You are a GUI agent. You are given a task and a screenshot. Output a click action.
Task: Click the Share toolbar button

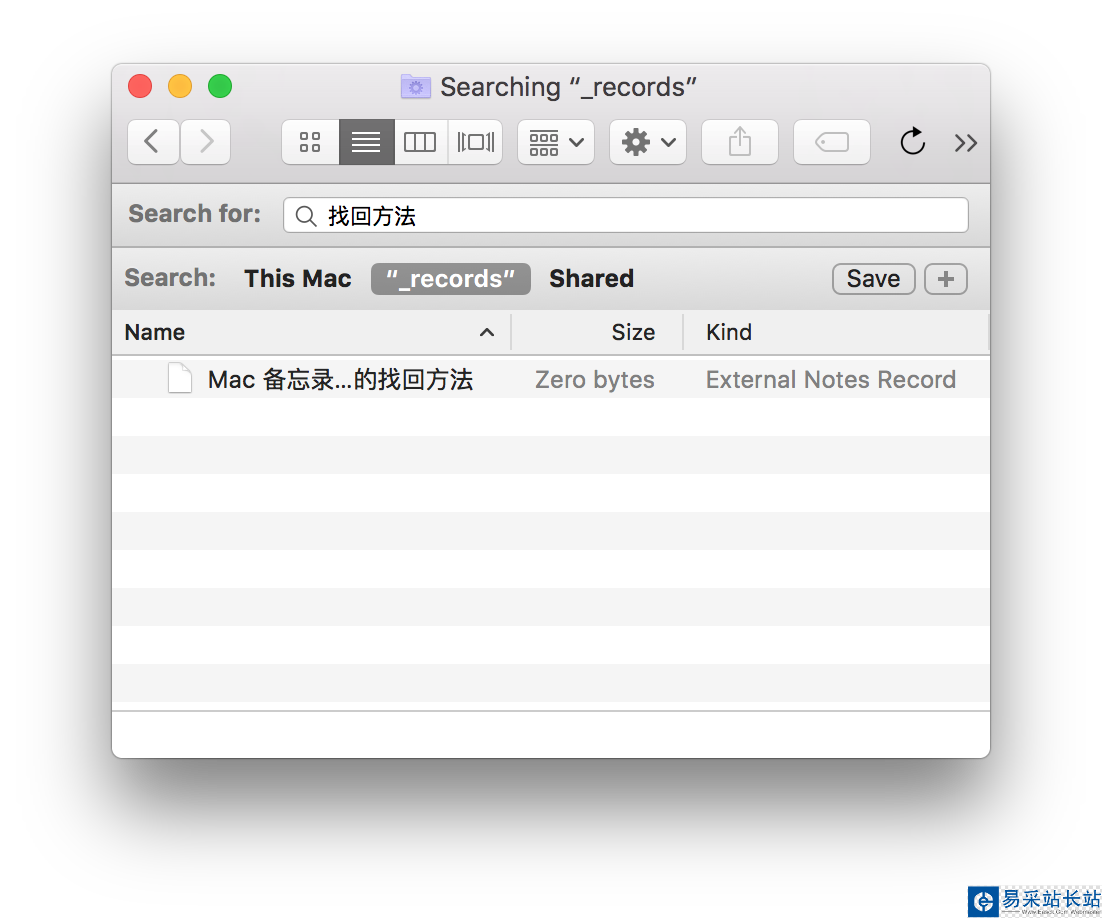pyautogui.click(x=740, y=142)
